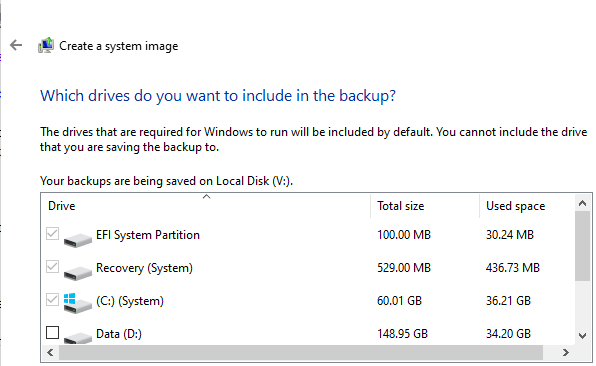This screenshot has height=366, width=596.
Task: Click the 36.21 GB used space value
Action: pos(508,301)
